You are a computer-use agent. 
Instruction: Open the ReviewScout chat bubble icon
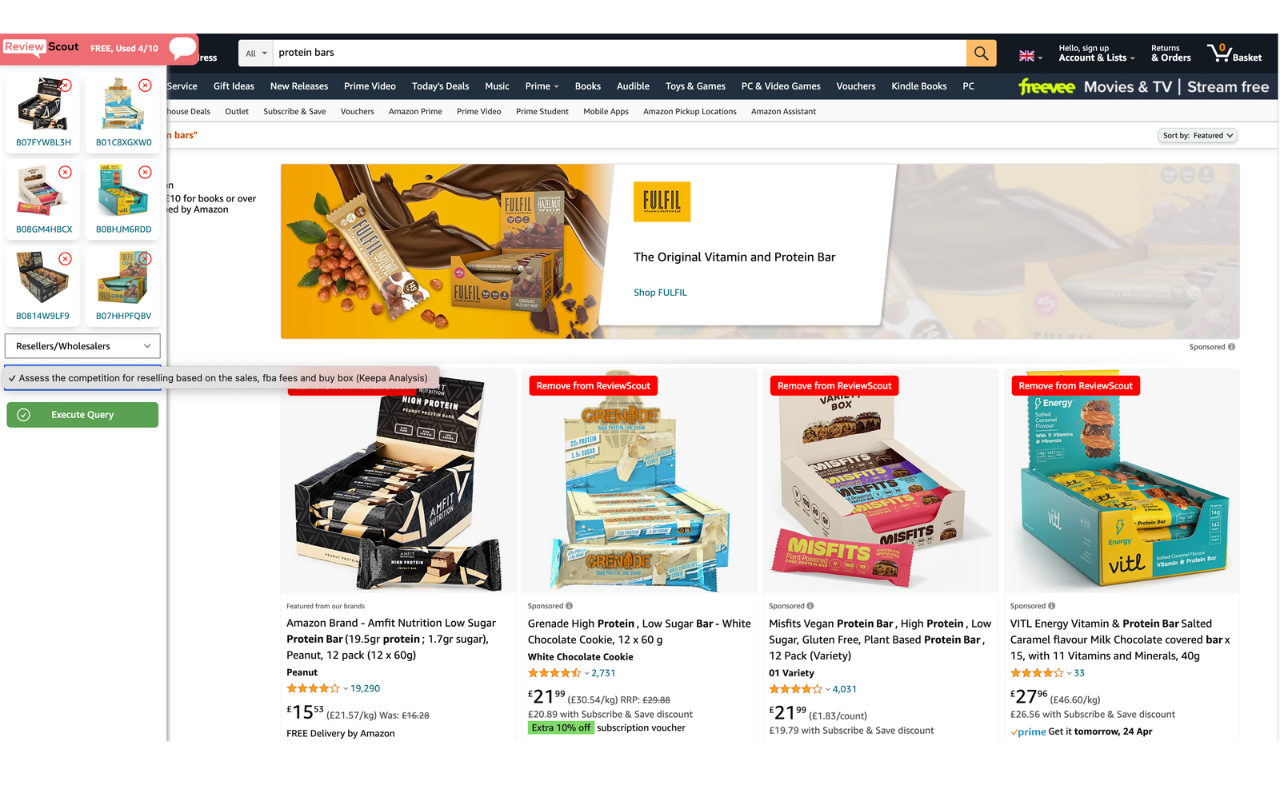coord(183,47)
